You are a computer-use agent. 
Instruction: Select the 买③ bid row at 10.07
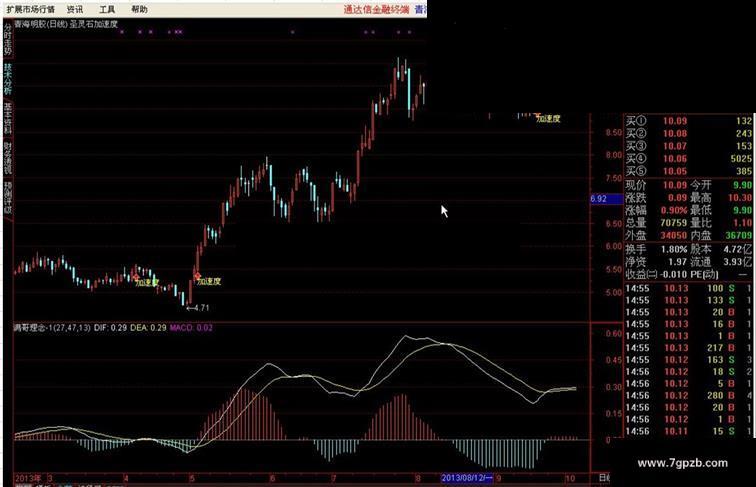click(689, 146)
